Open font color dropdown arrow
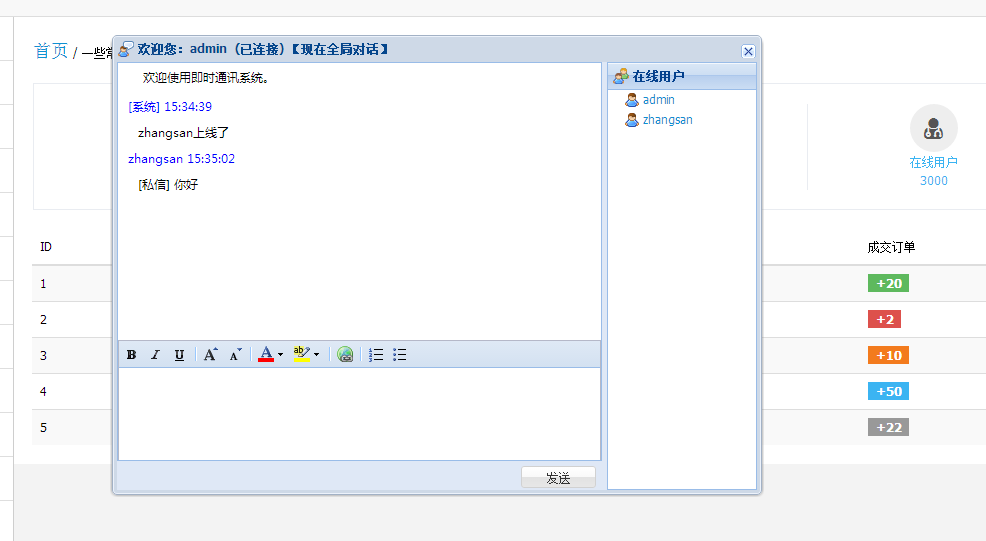The height and width of the screenshot is (541, 986). pos(280,355)
